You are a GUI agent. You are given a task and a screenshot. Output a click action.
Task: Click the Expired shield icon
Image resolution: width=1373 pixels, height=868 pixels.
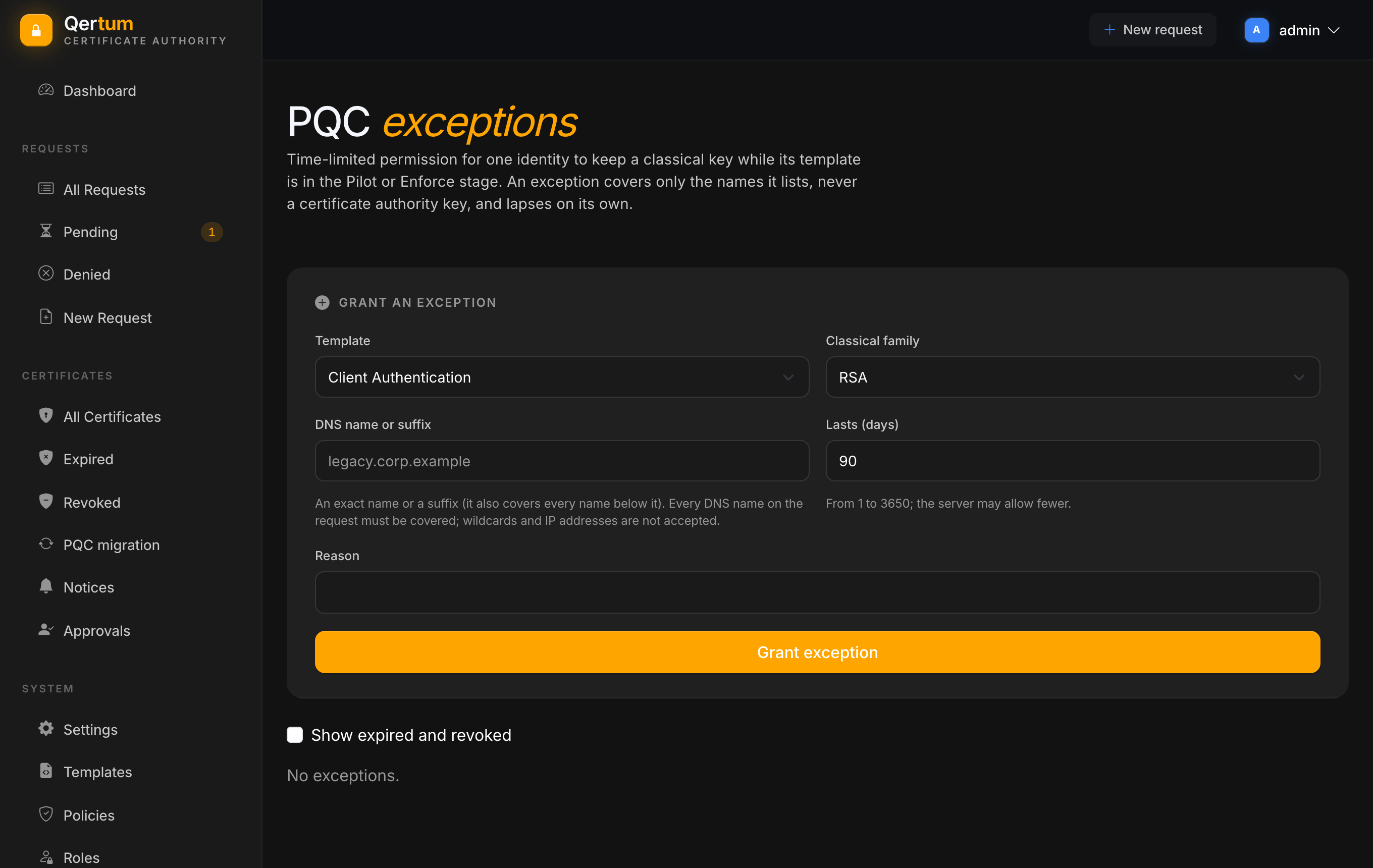pyautogui.click(x=45, y=458)
